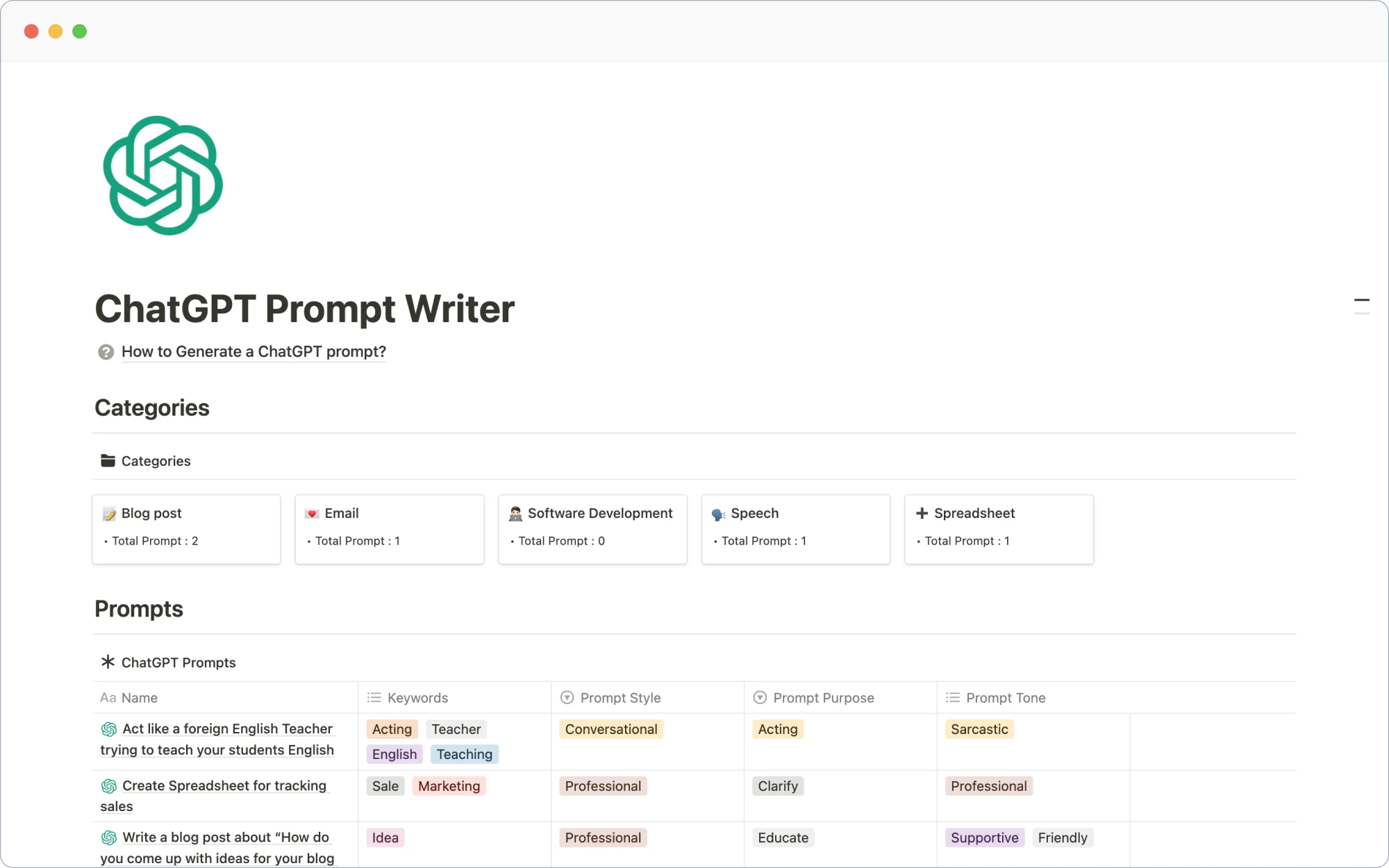Click the Sarcastic tone tag color swatch

click(x=980, y=729)
